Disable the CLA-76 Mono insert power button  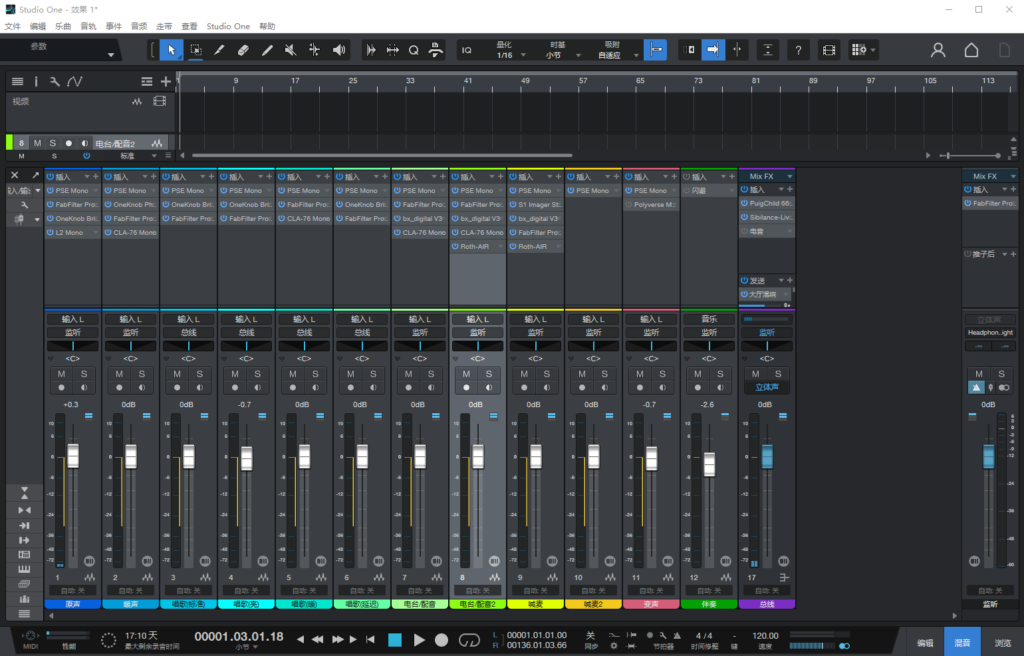[107, 232]
